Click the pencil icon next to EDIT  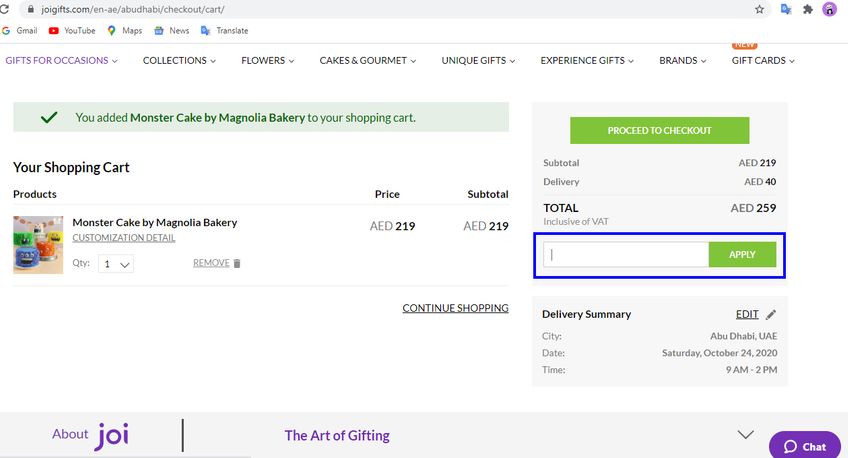tap(771, 314)
